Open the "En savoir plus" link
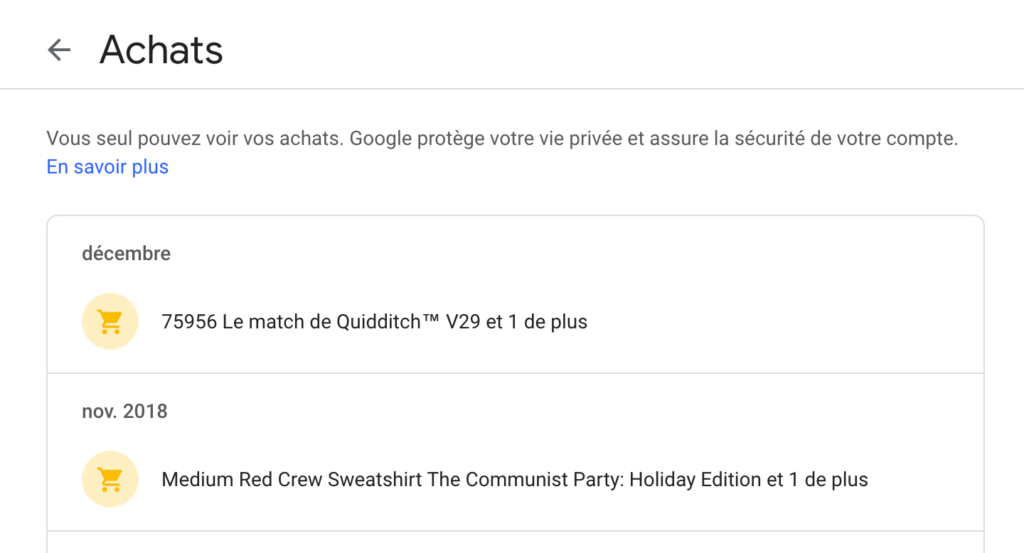The width and height of the screenshot is (1024, 553). pos(107,167)
